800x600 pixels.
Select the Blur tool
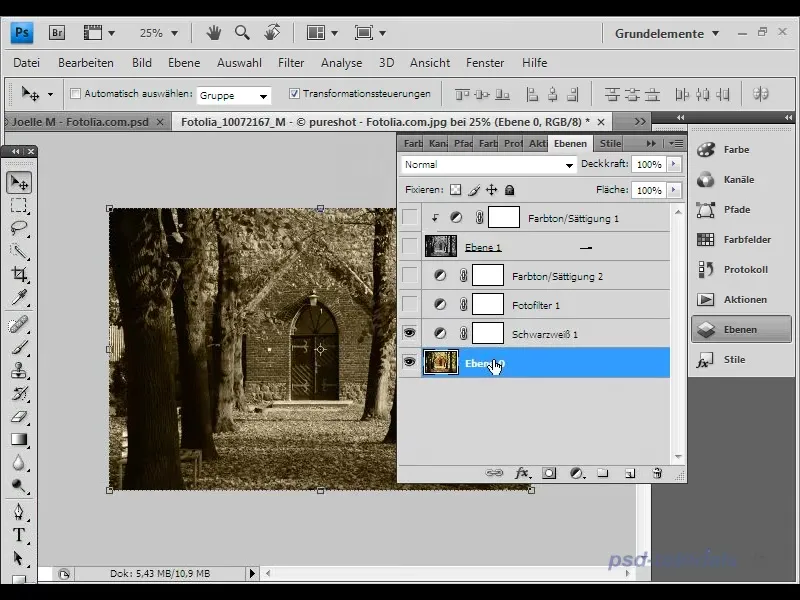[19, 462]
